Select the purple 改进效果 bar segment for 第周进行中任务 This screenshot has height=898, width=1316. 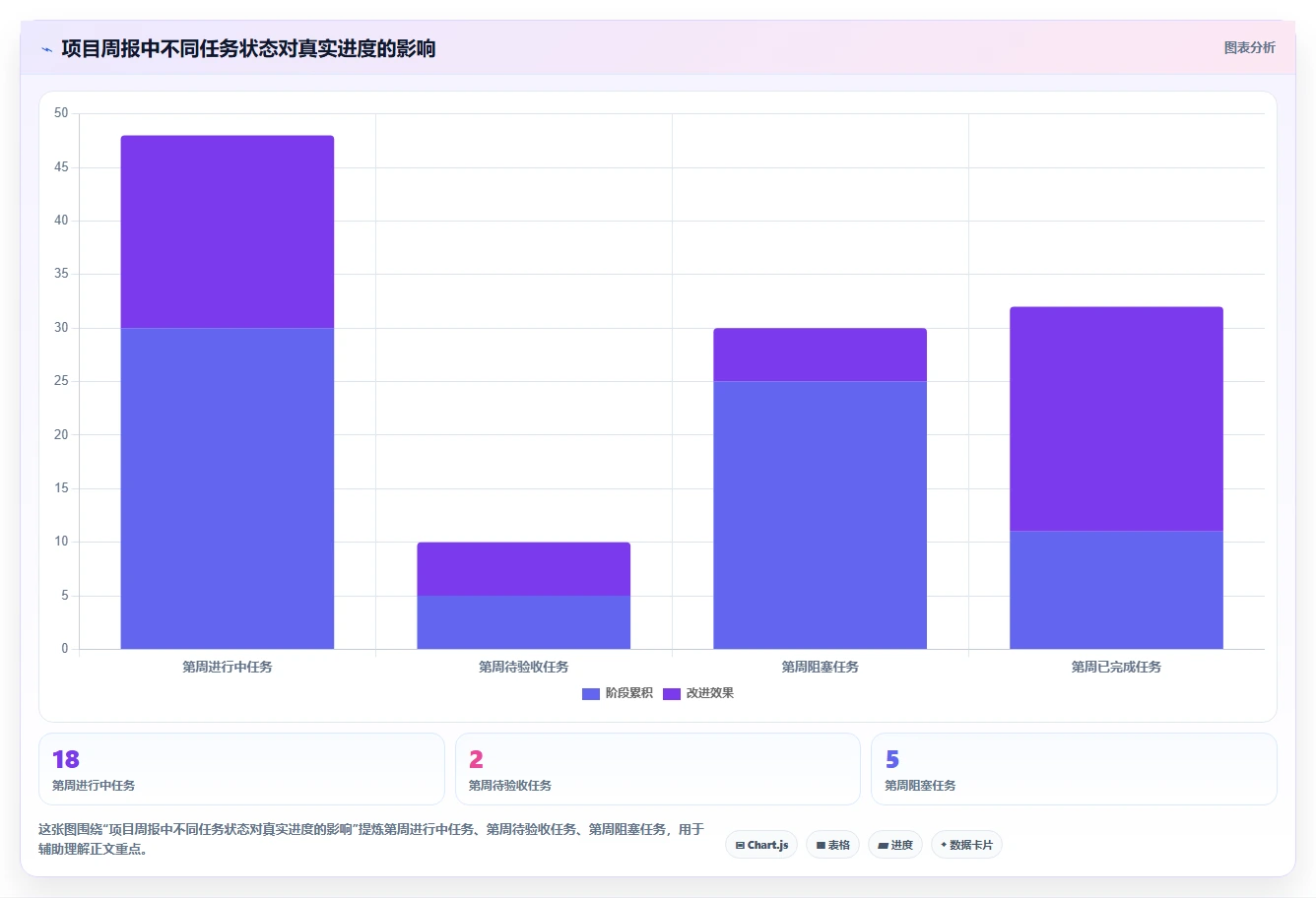[228, 231]
